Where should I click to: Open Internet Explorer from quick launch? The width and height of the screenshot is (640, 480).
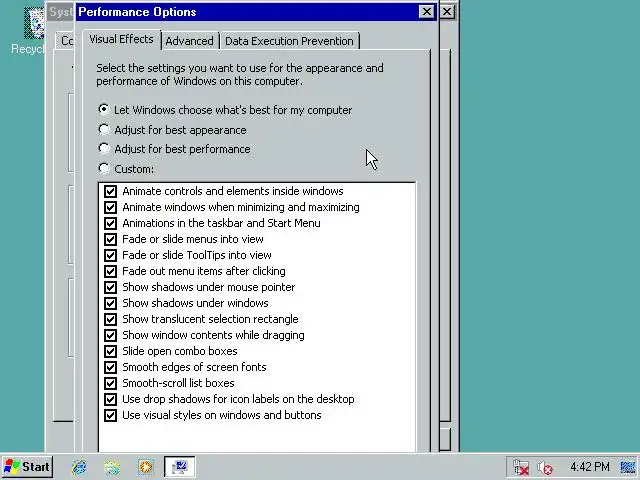[79, 467]
